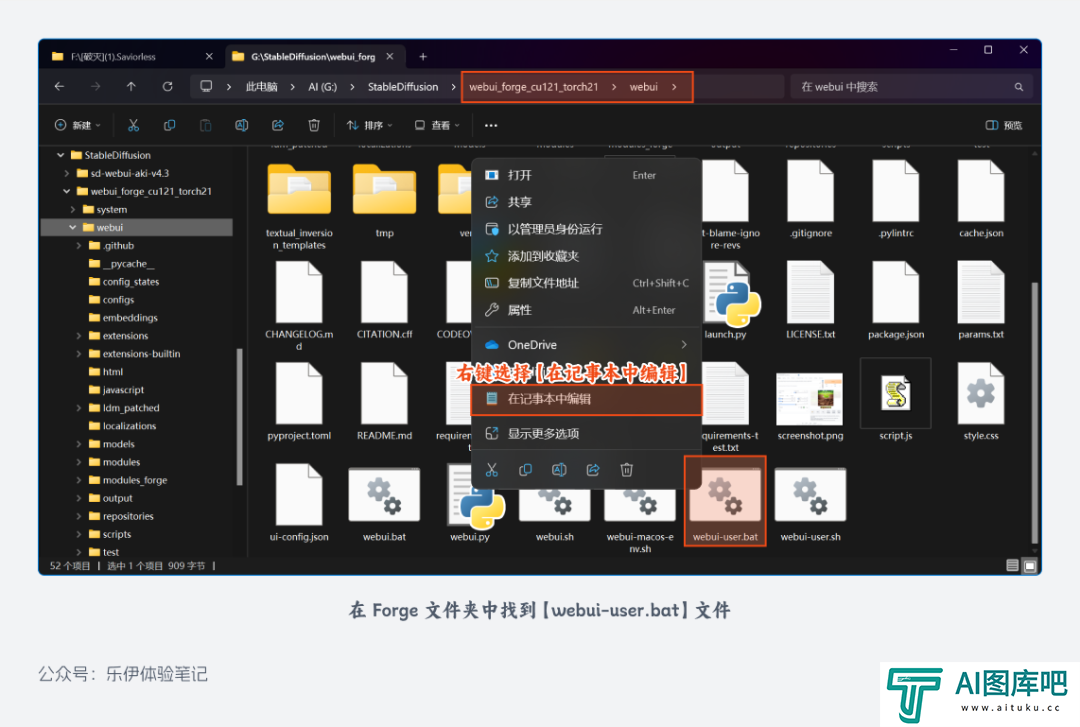Screen dimensions: 1080x727
Task: Open the 新建 (New) dropdown
Action: point(78,125)
